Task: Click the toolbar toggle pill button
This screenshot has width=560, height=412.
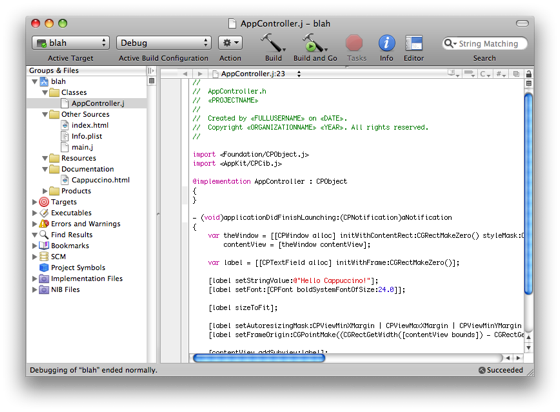Action: coord(522,24)
